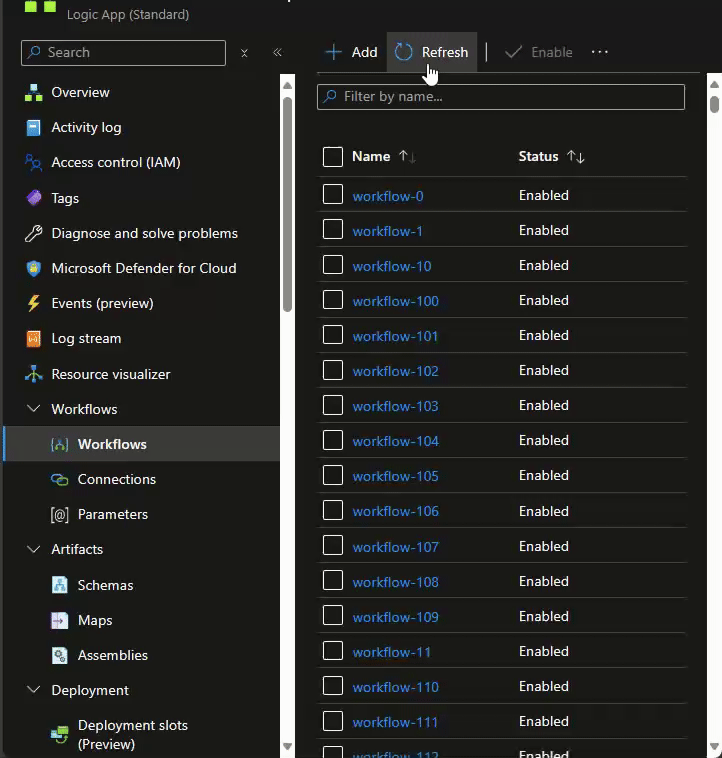
Task: Check the workflow-100 checkbox
Action: click(333, 300)
